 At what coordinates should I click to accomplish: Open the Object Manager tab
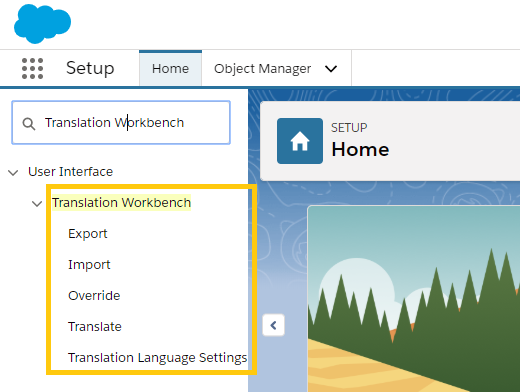[x=262, y=69]
